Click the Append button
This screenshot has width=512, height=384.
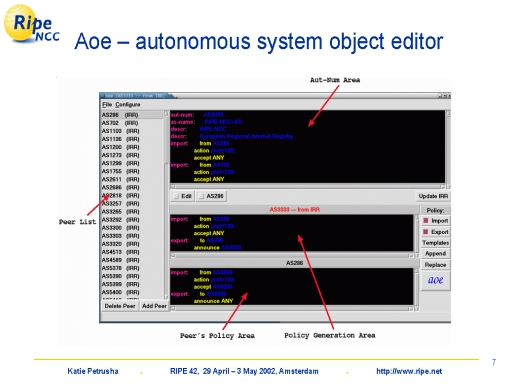(436, 254)
